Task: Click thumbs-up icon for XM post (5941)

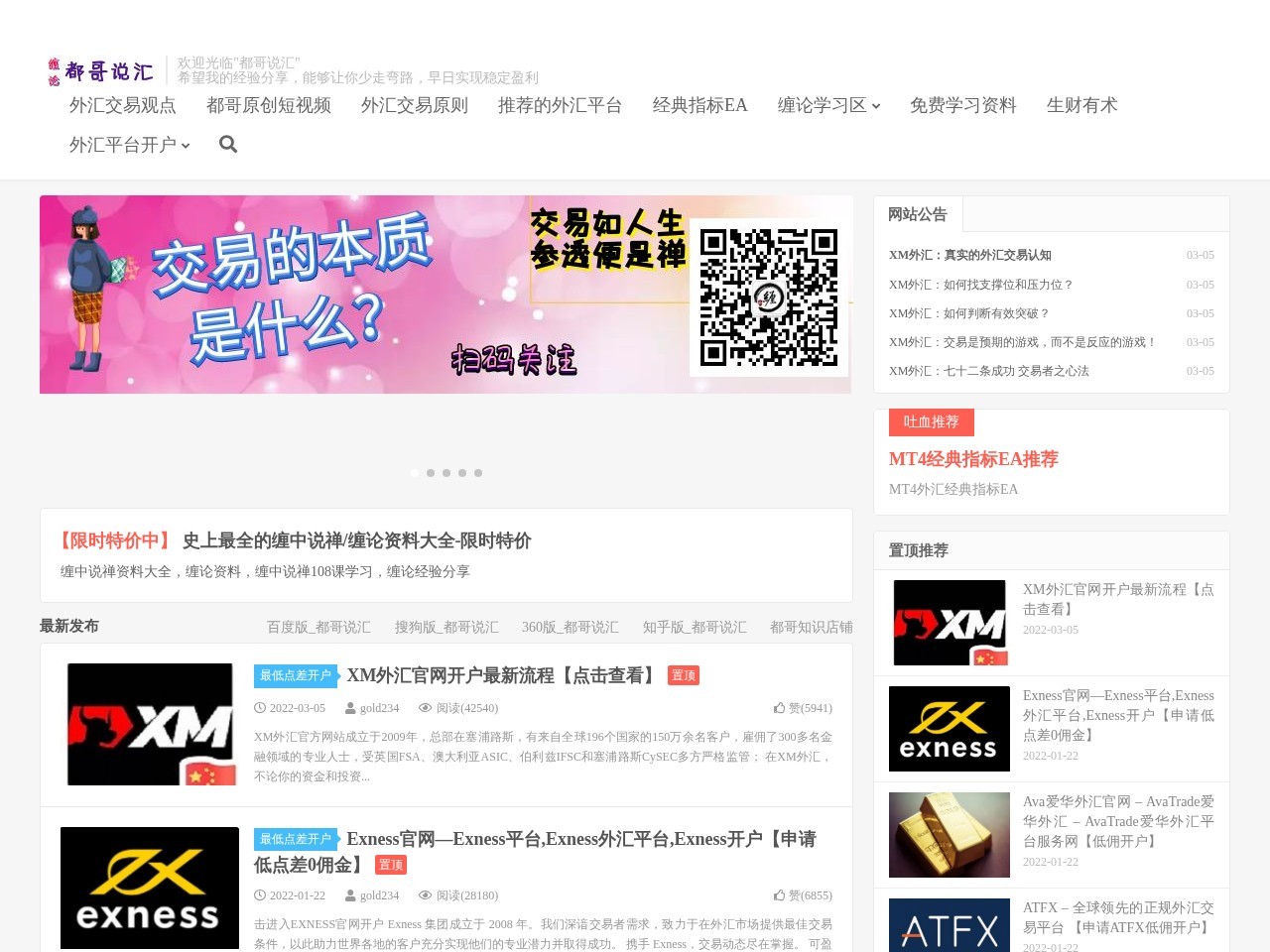Action: pos(779,708)
